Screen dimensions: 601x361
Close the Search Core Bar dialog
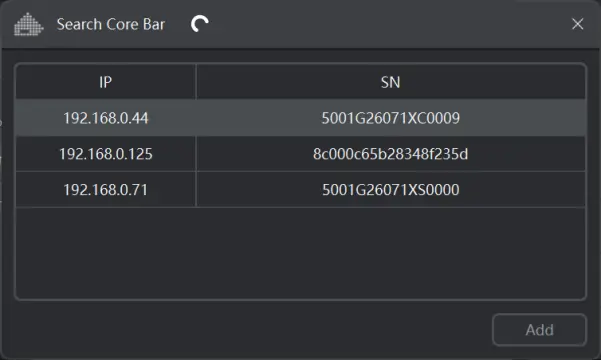(577, 24)
